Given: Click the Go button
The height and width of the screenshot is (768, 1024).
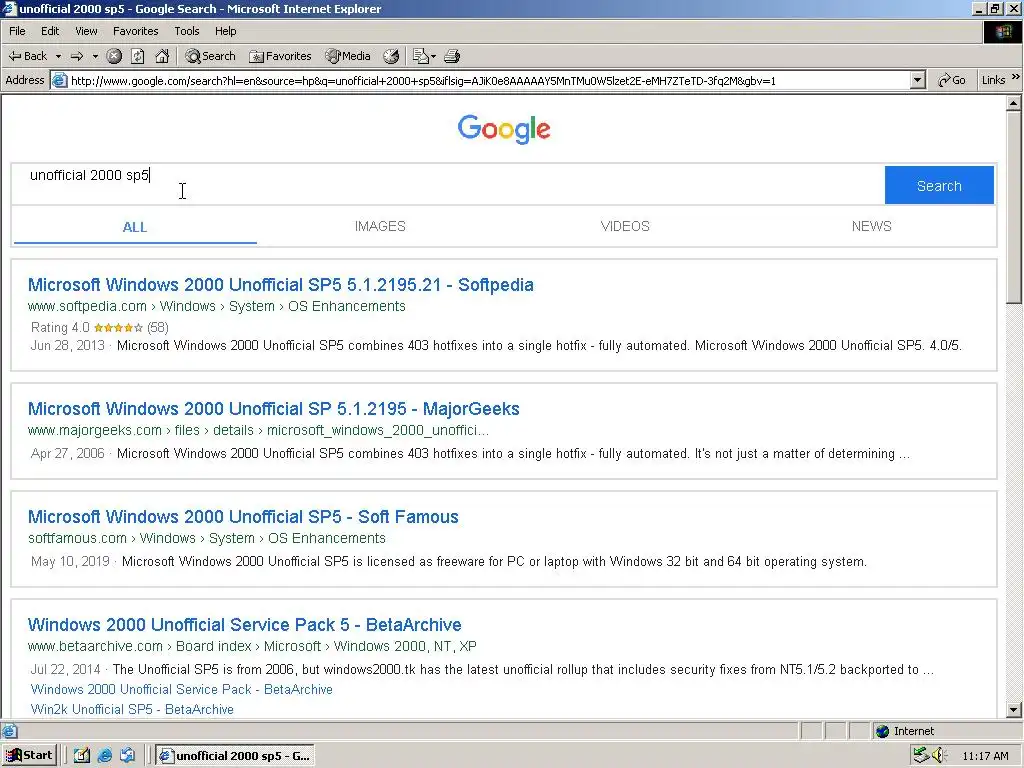Looking at the screenshot, I should tap(952, 80).
